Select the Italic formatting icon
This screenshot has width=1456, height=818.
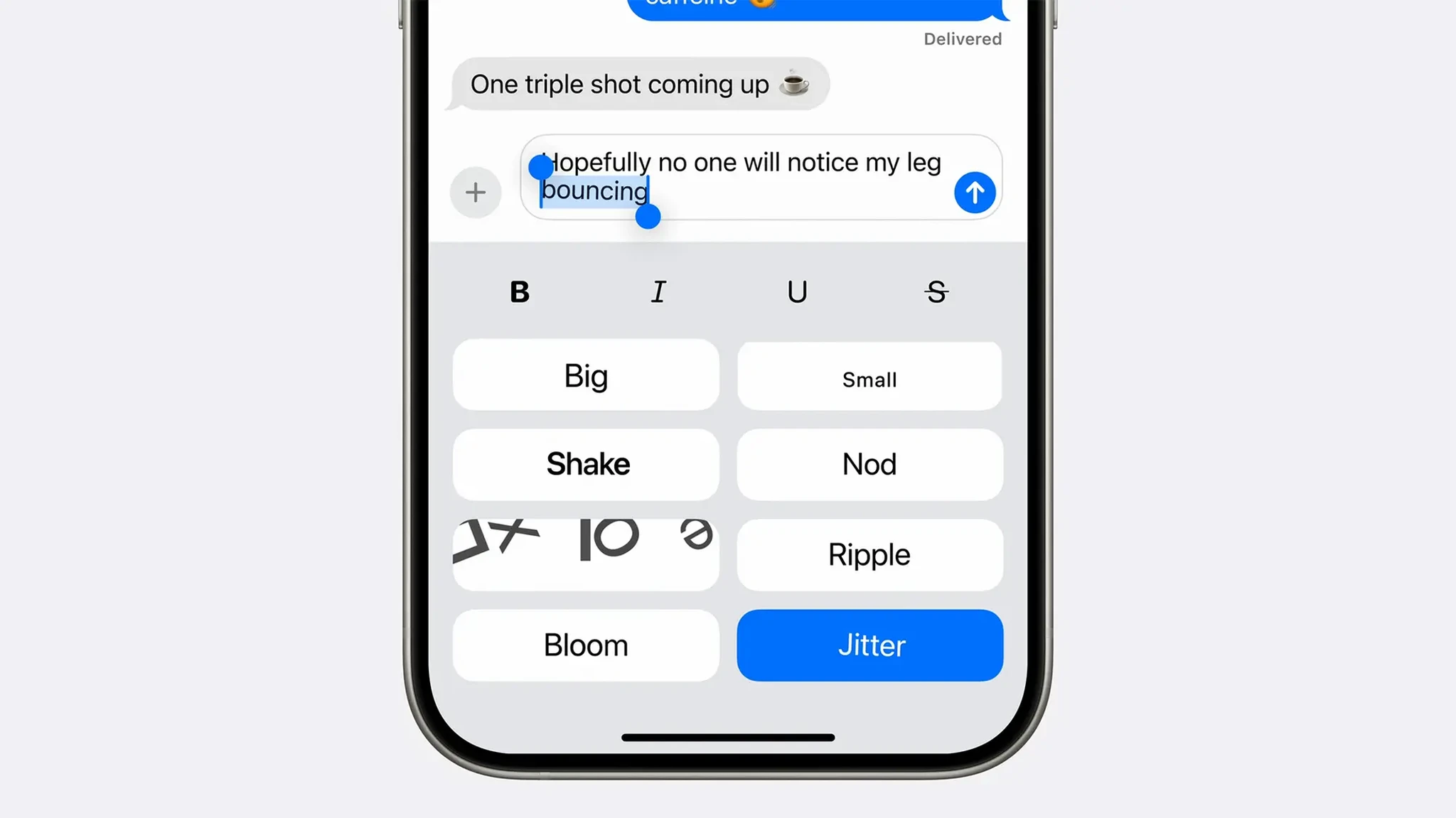tap(658, 291)
